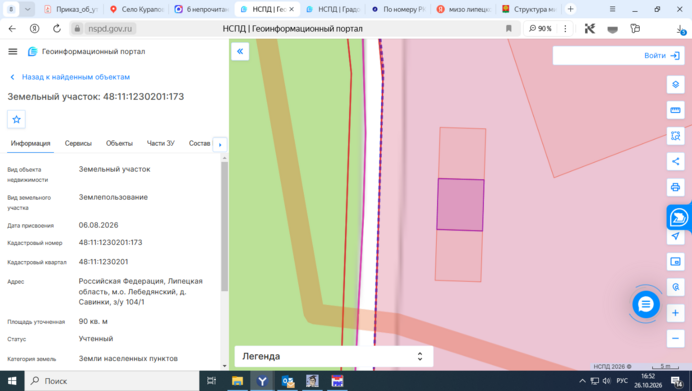Click the cadastral number 48:11:1230201:173 value

[x=110, y=242]
